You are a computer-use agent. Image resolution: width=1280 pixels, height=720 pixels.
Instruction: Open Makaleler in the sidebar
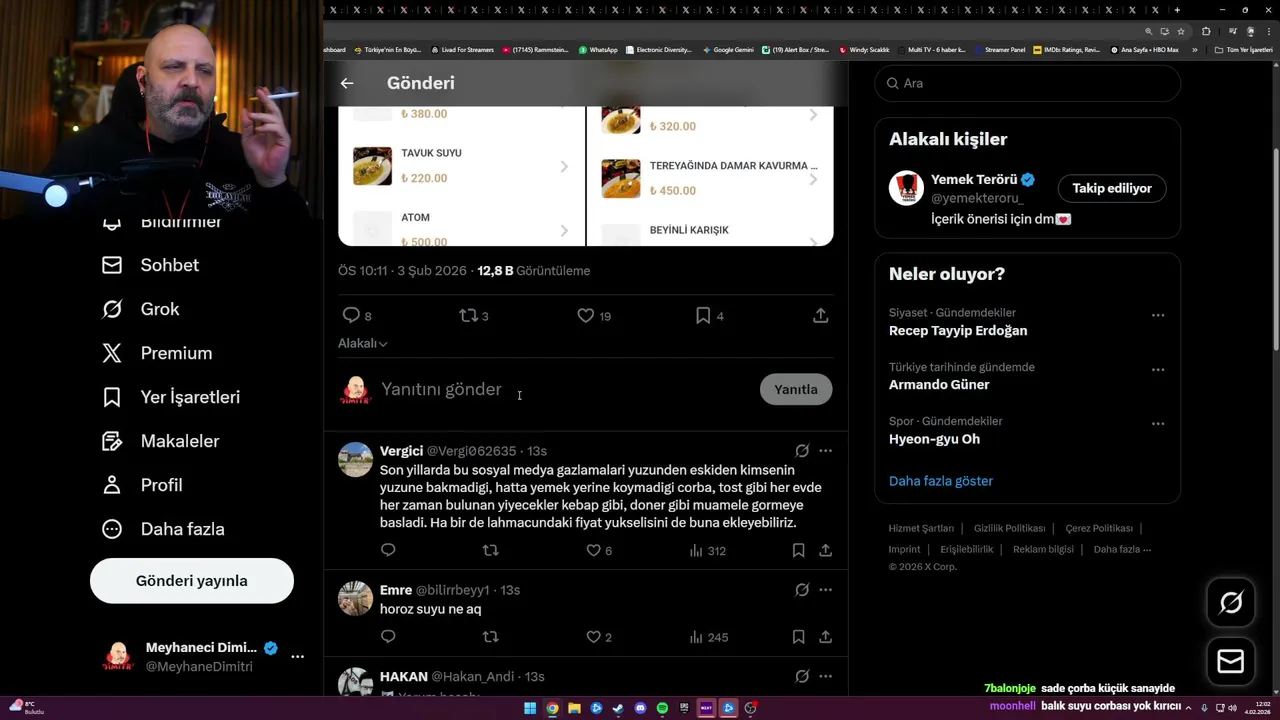pyautogui.click(x=160, y=441)
